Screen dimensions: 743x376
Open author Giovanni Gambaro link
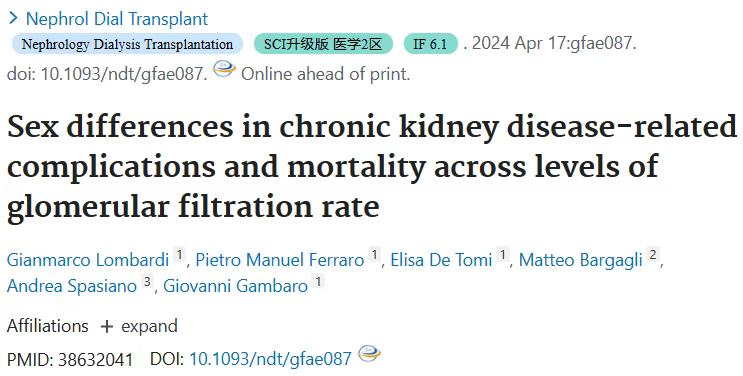236,285
